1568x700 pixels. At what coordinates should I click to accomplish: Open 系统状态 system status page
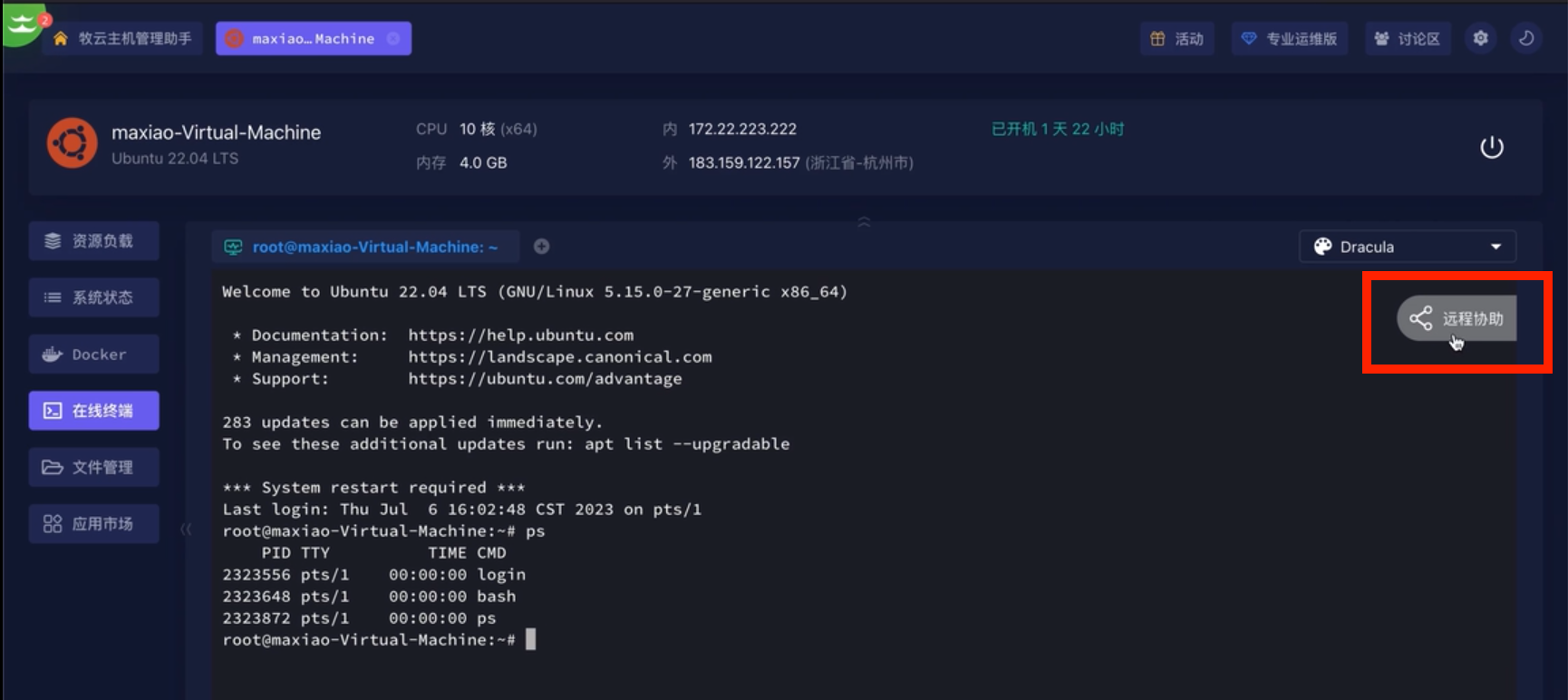[93, 297]
